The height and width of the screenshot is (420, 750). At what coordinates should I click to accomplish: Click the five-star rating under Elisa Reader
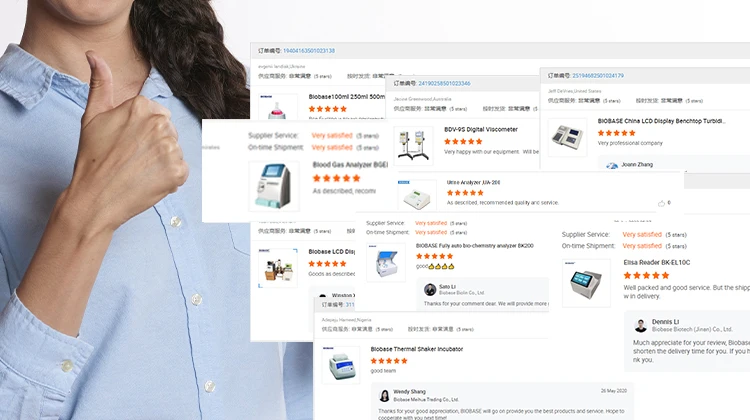click(x=646, y=276)
